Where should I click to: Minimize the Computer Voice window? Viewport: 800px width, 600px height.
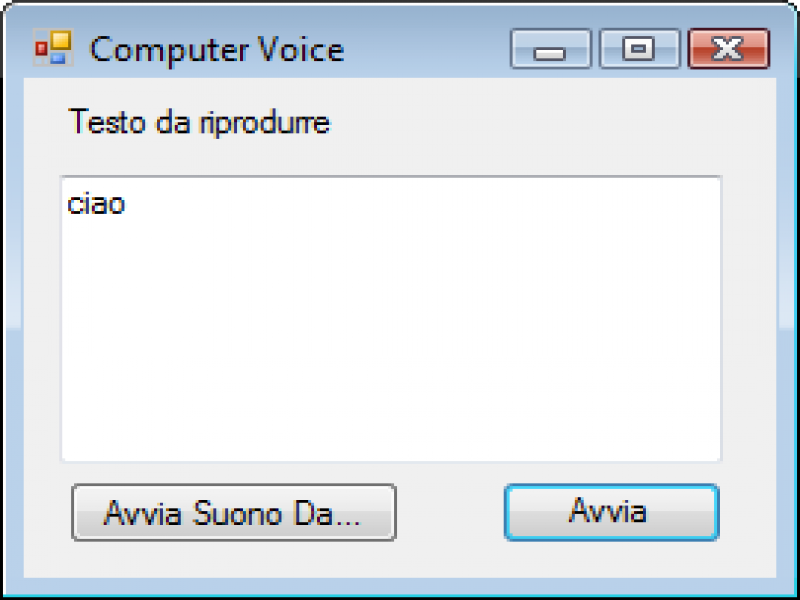[x=551, y=49]
